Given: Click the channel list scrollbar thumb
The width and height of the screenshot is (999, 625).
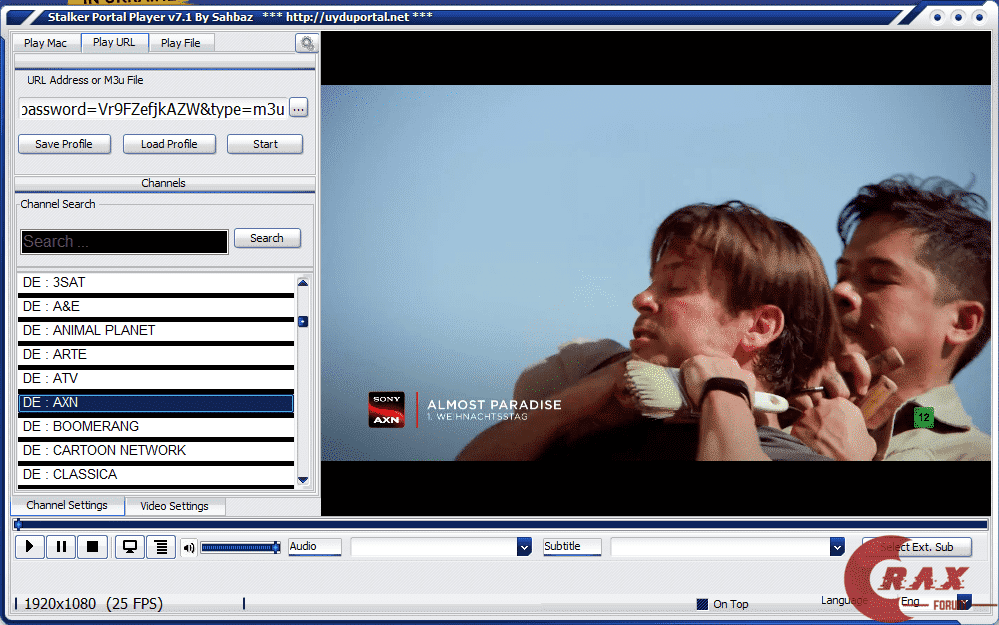Looking at the screenshot, I should point(303,322).
